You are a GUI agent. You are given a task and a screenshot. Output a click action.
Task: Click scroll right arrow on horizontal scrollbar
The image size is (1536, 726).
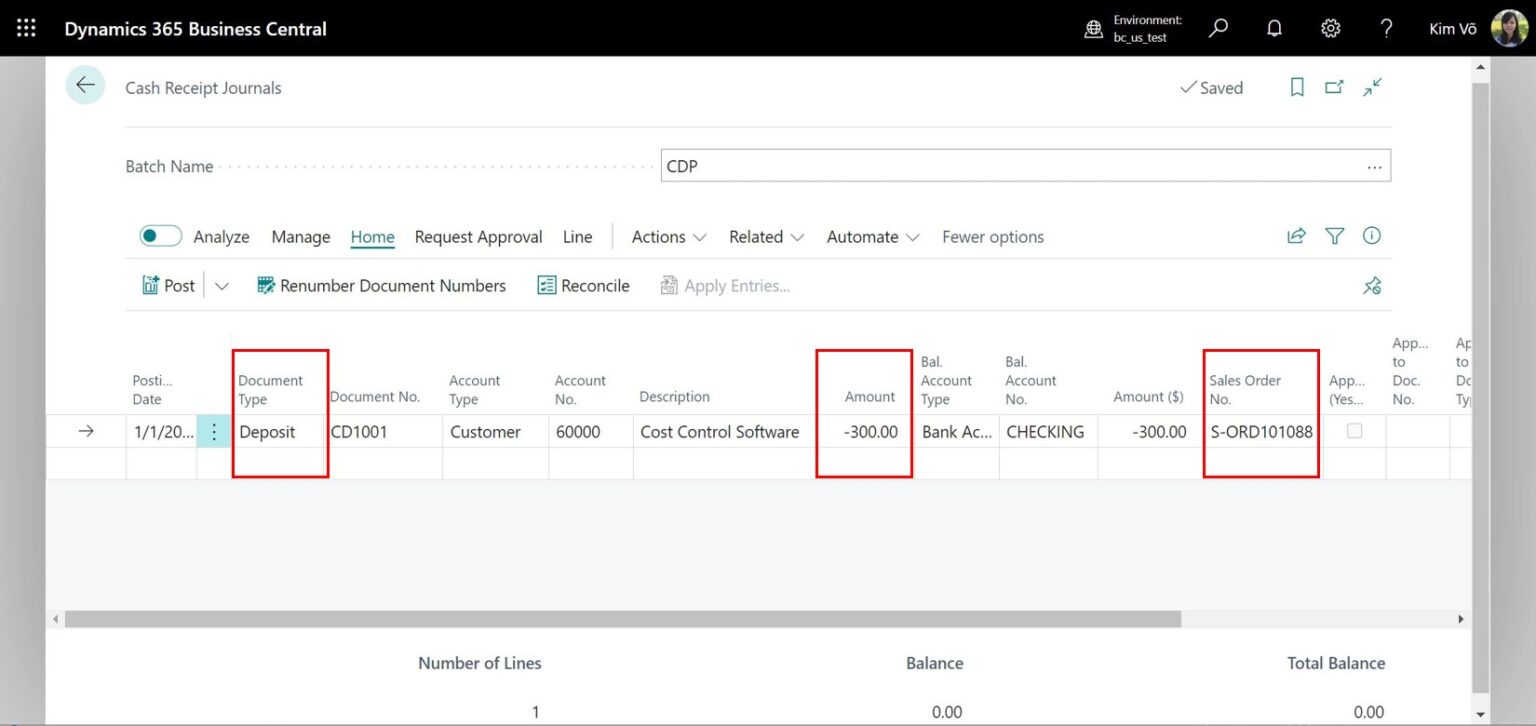pyautogui.click(x=1460, y=619)
